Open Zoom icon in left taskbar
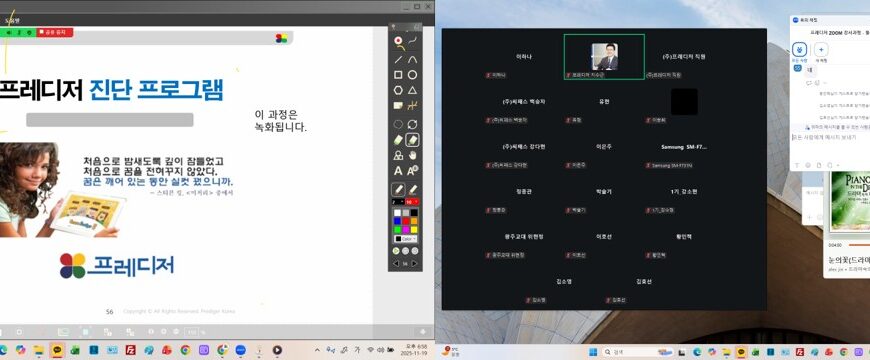The height and width of the screenshot is (360, 870). pyautogui.click(x=240, y=350)
